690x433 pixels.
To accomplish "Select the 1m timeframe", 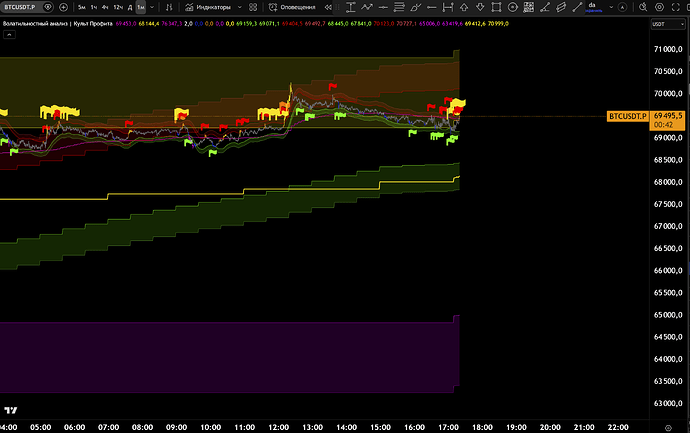I will pos(140,6).
